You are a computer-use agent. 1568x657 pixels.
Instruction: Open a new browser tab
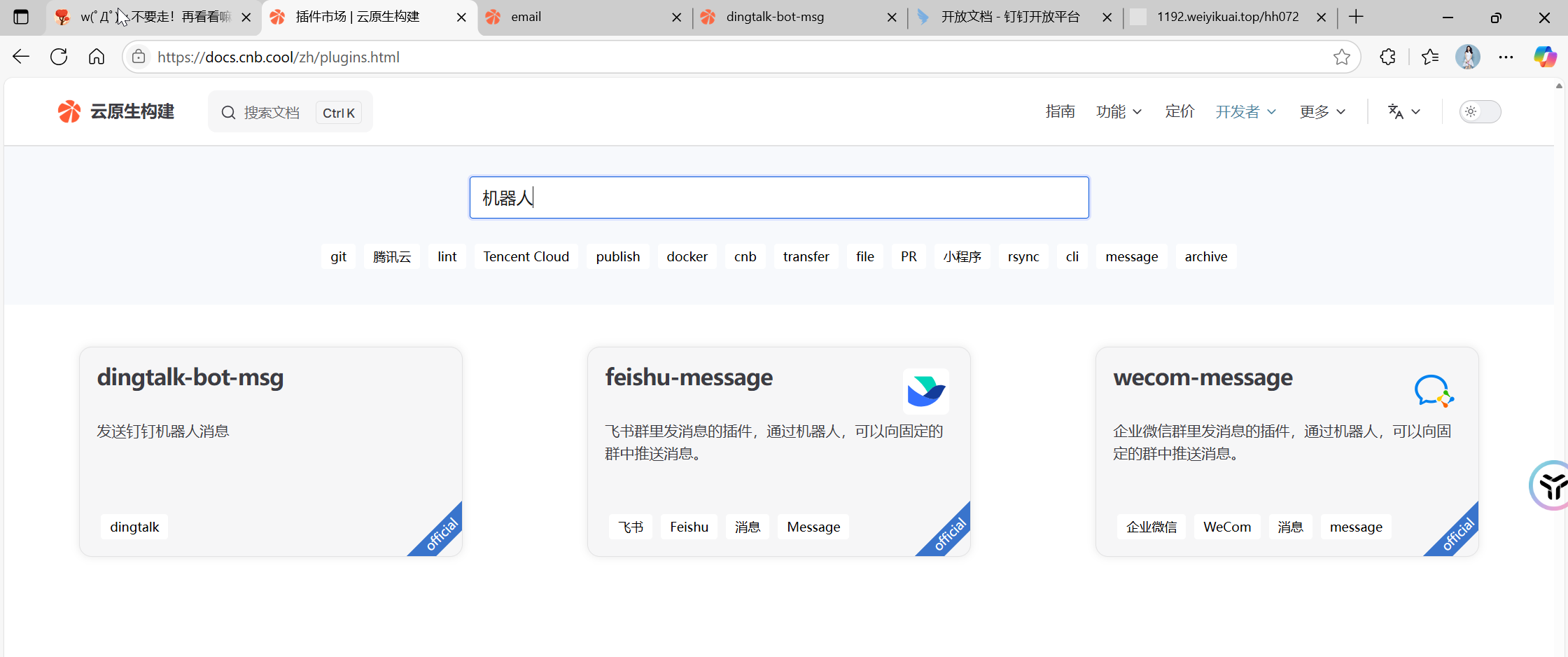click(x=1356, y=17)
